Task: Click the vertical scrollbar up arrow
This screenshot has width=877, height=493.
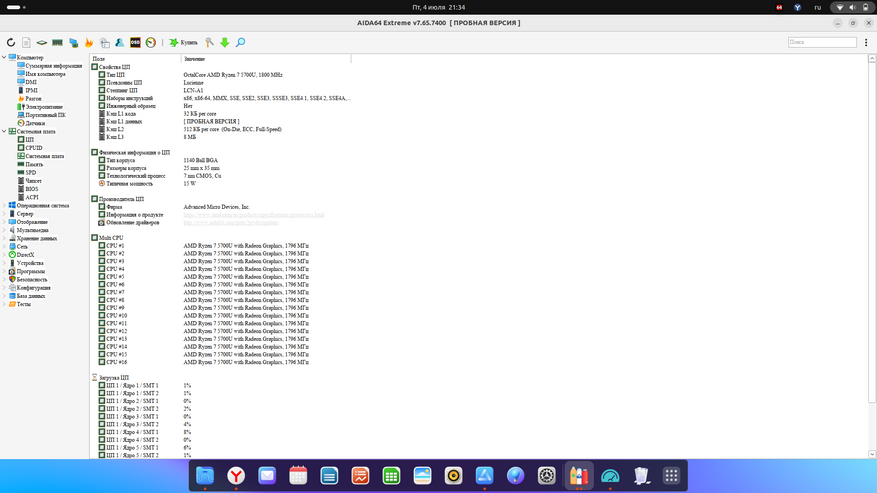Action: pos(872,58)
